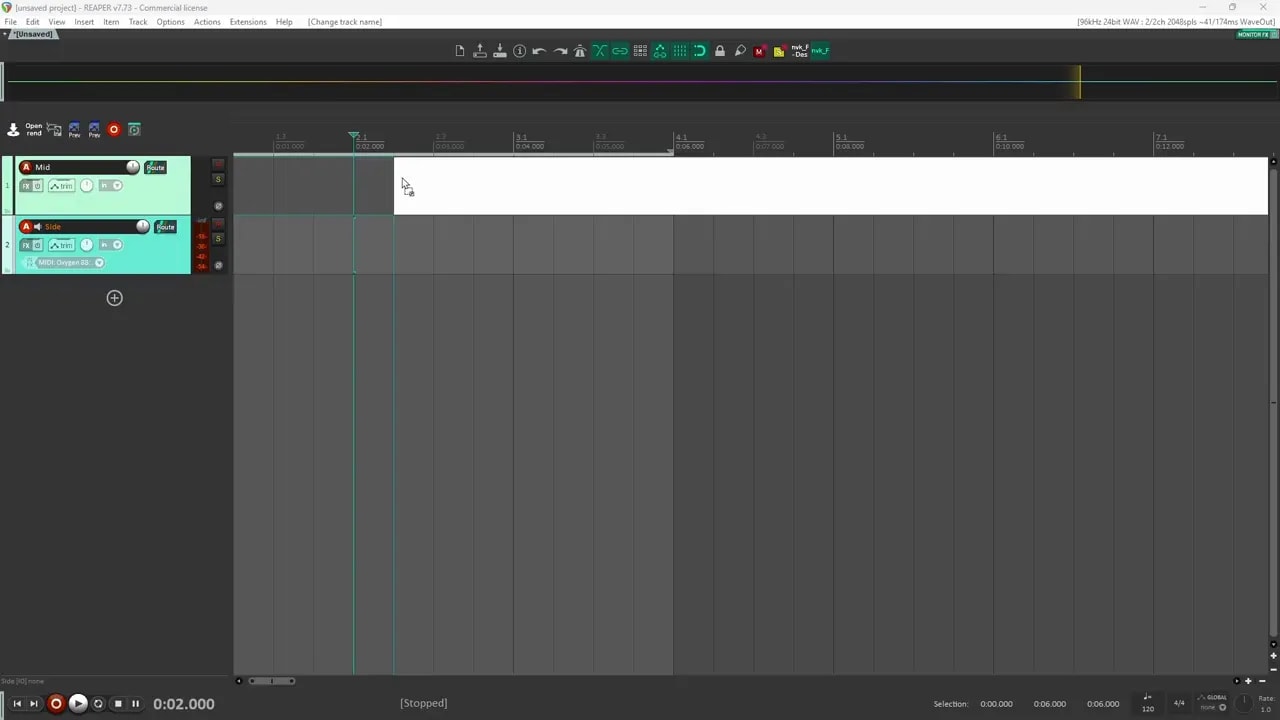Viewport: 1280px width, 720px height.
Task: Click the trim envelope button on Side track
Action: tap(62, 245)
